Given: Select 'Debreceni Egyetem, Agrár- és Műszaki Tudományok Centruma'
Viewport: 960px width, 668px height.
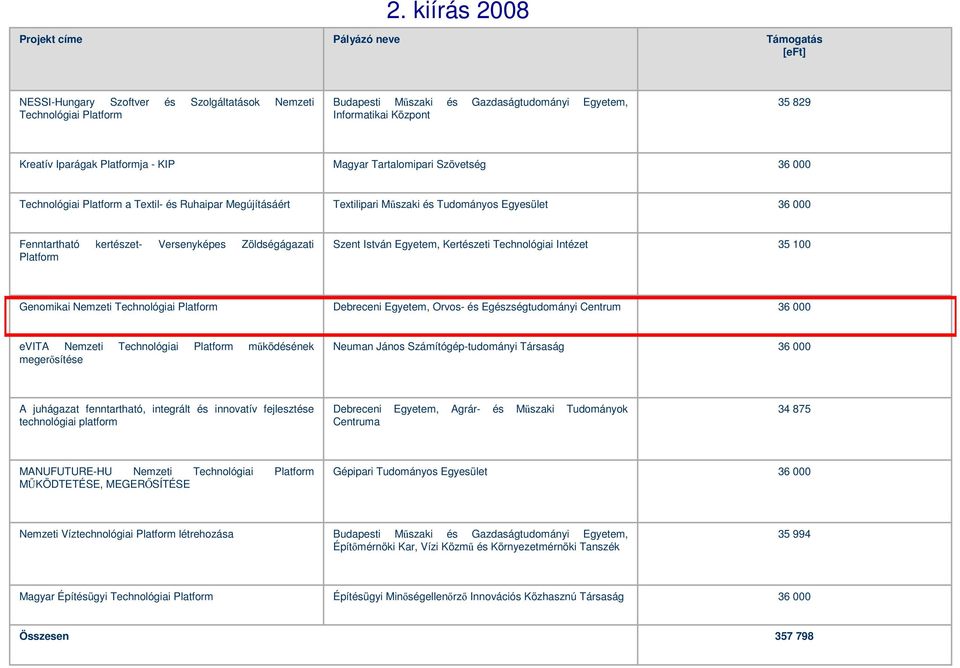Looking at the screenshot, I should click(480, 415).
